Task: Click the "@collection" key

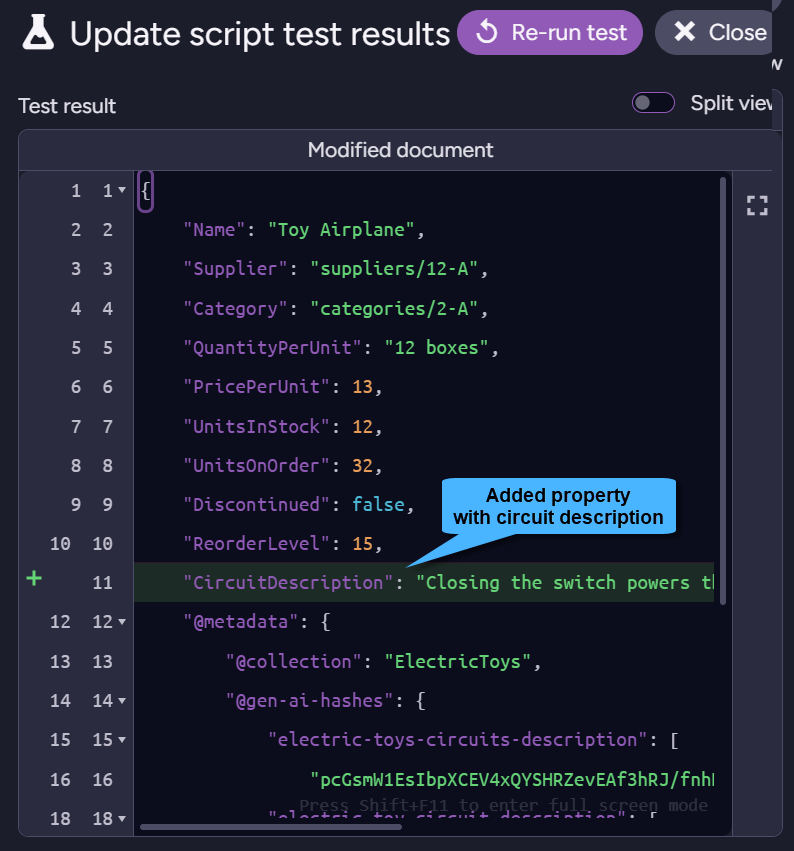Action: point(294,662)
